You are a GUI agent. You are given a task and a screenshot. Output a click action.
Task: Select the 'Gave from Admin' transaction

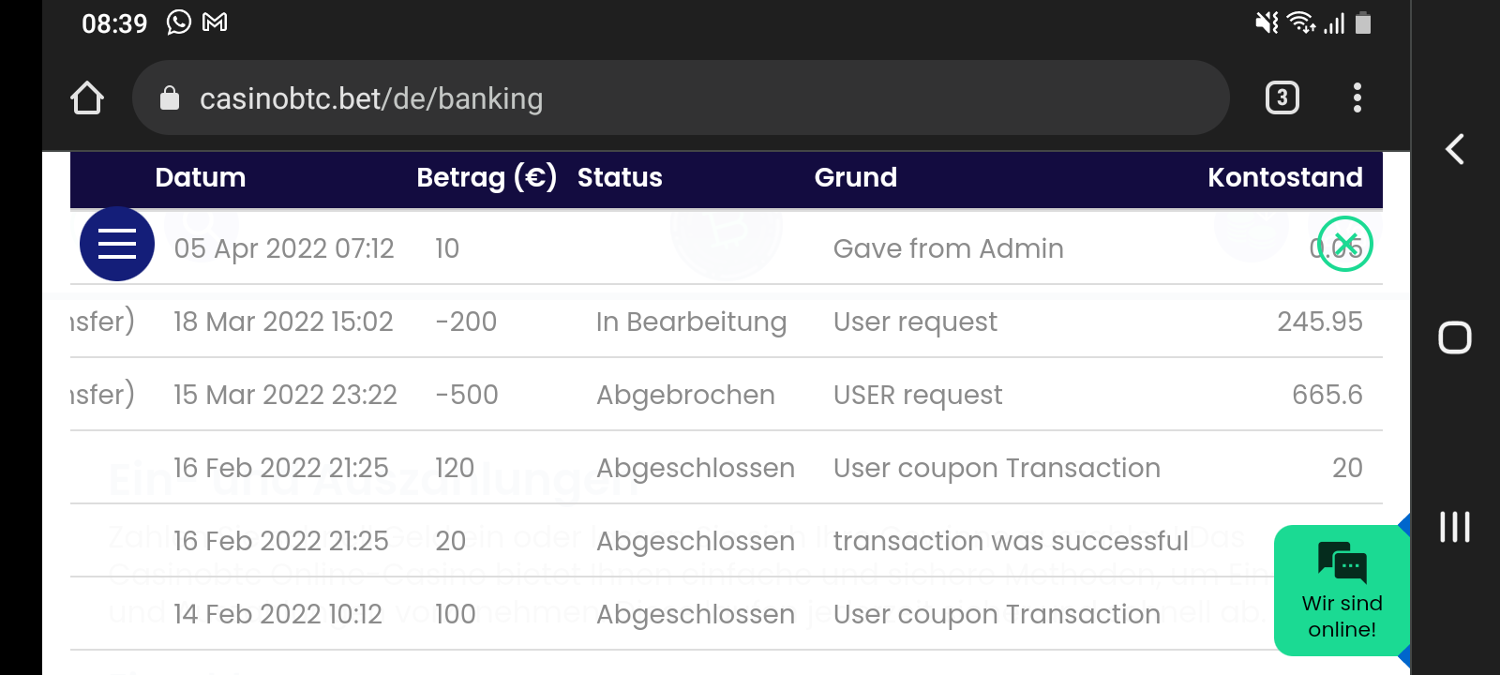click(x=947, y=249)
